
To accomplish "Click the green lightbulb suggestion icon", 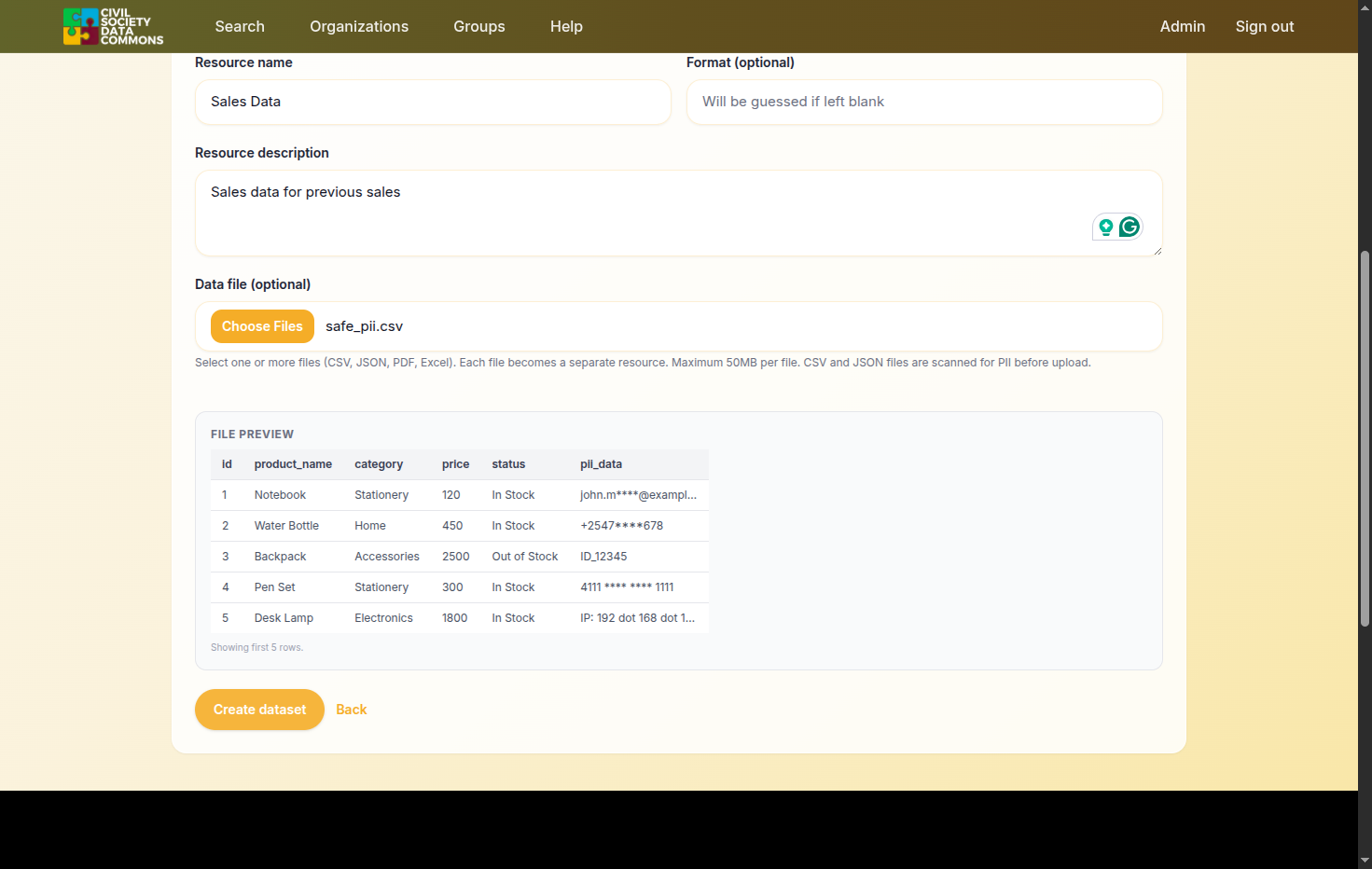I will point(1105,227).
